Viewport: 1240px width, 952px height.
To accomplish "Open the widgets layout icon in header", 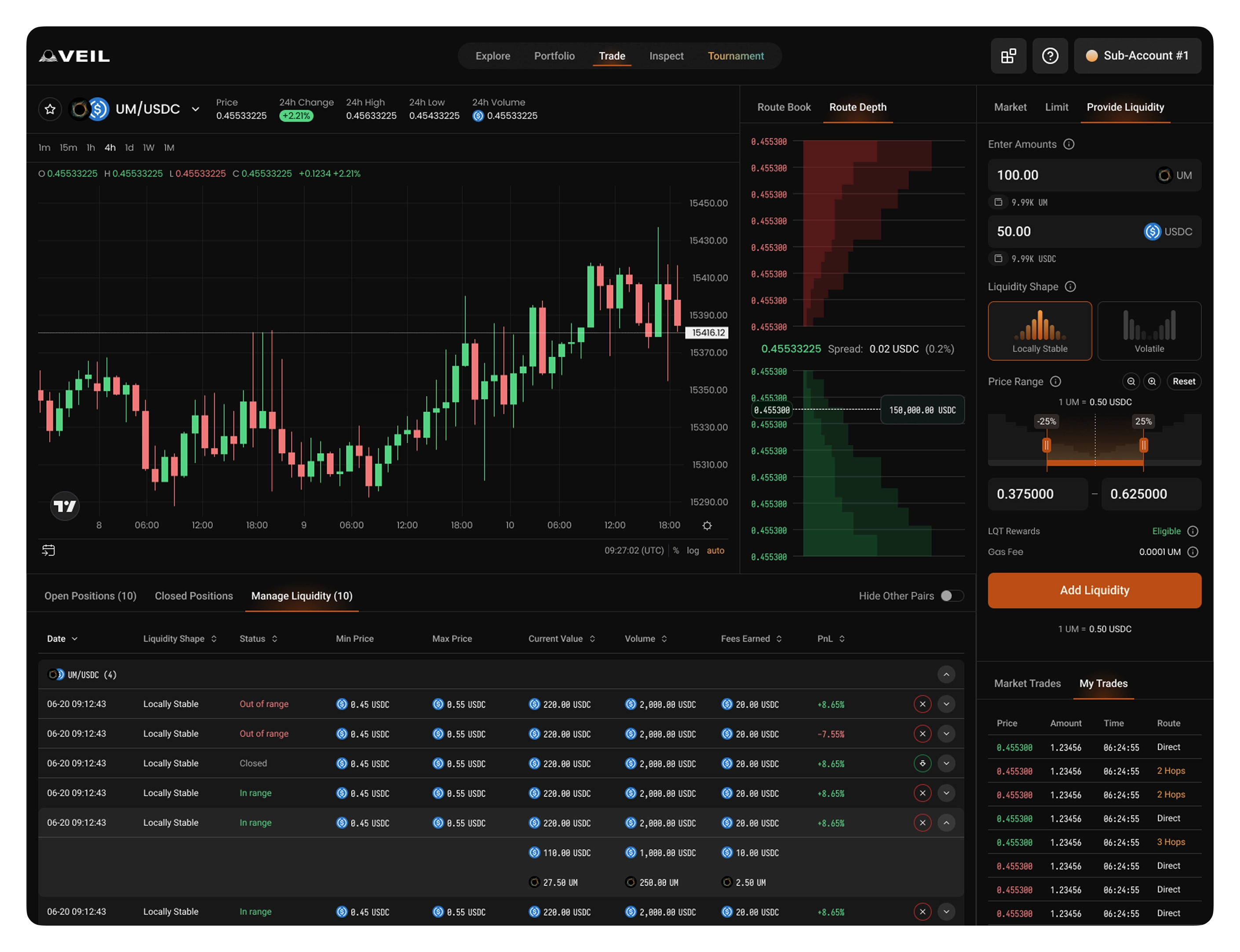I will click(x=1008, y=55).
